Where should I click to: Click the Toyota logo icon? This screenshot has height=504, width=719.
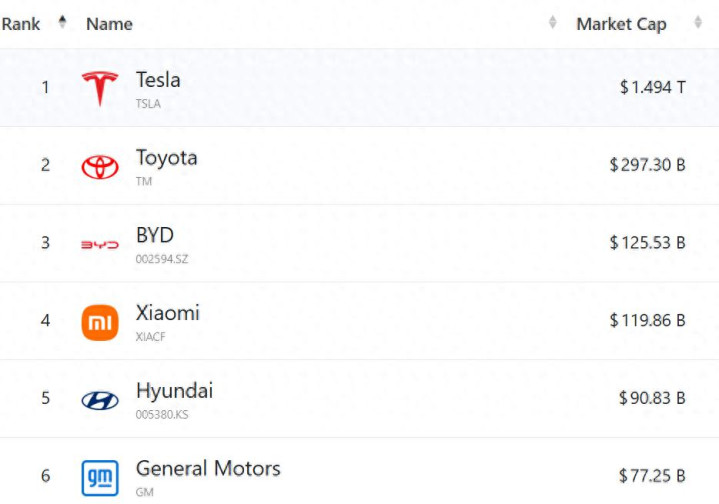click(x=100, y=166)
